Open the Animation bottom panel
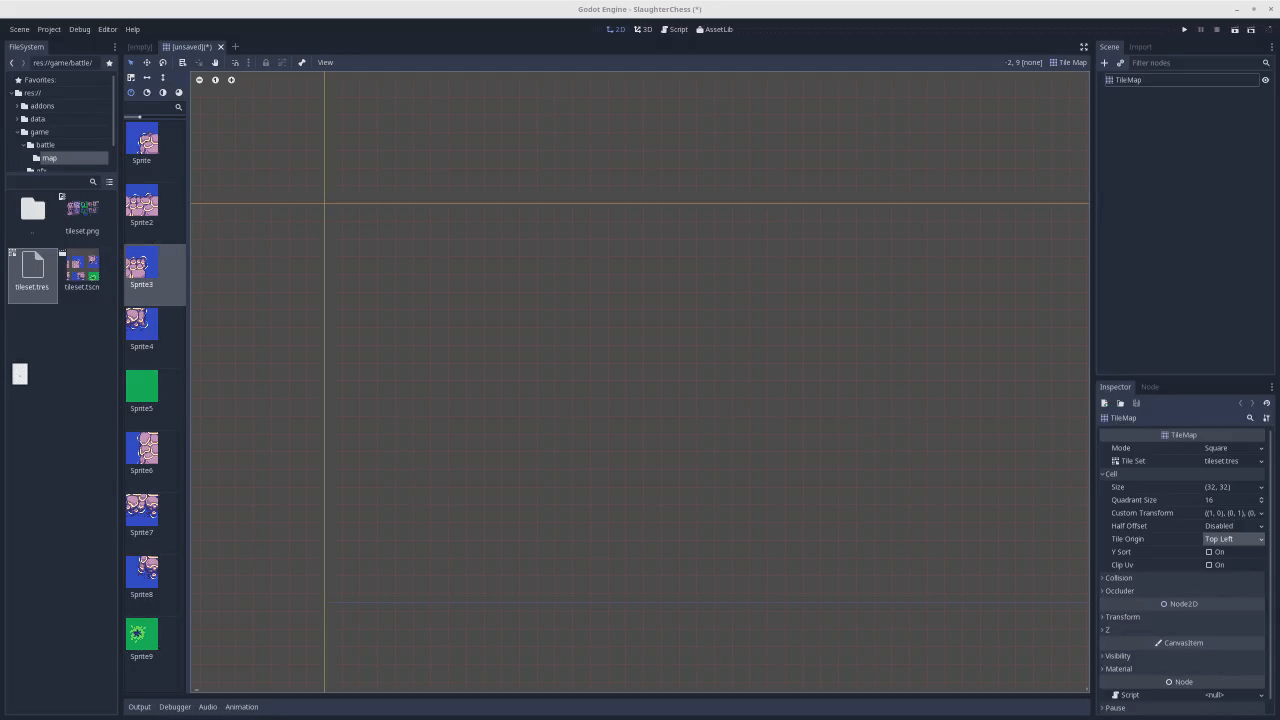The width and height of the screenshot is (1280, 720). pos(241,707)
